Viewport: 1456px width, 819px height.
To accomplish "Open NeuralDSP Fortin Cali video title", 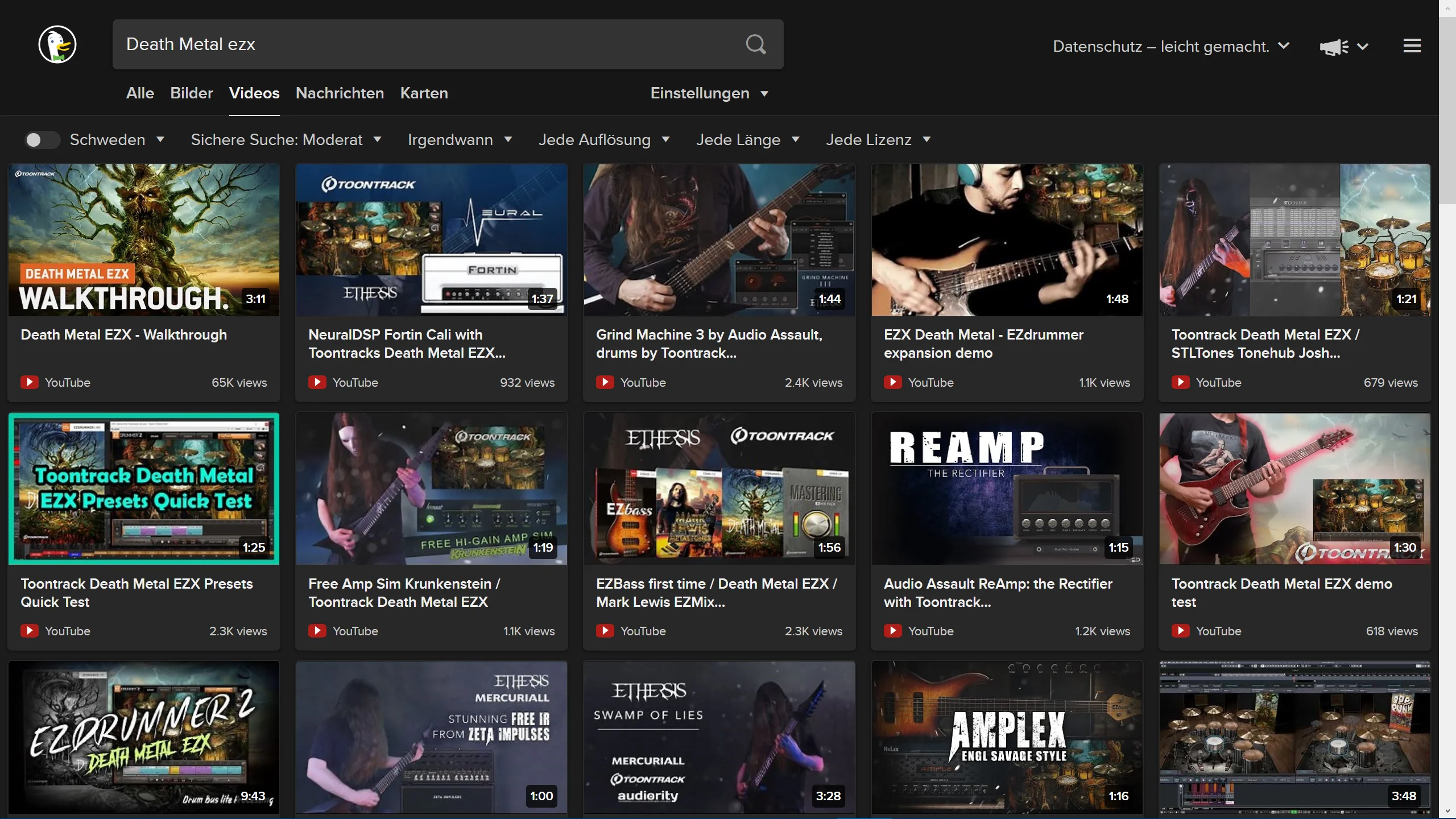I will (x=407, y=344).
